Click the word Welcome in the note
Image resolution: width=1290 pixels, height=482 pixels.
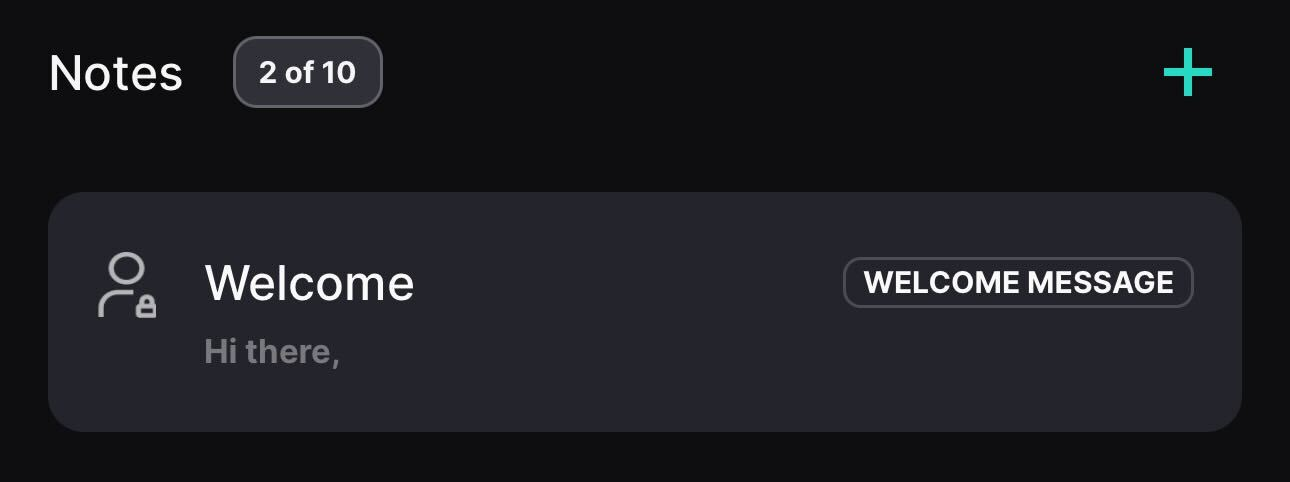pos(309,283)
